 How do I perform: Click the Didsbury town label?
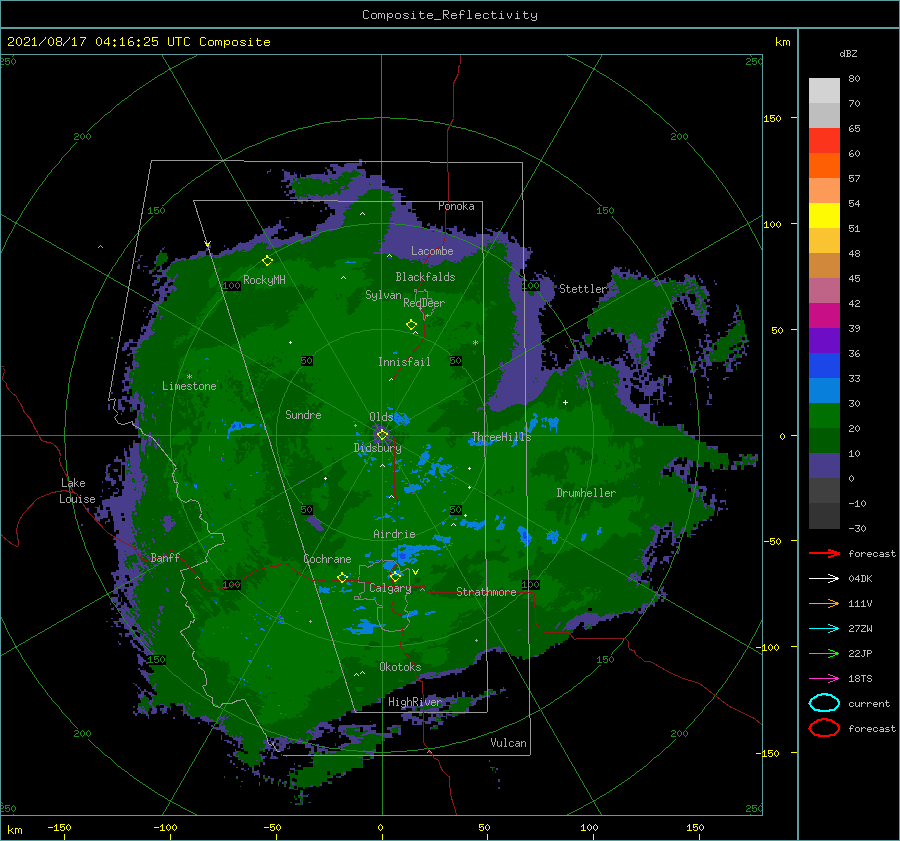[x=378, y=448]
